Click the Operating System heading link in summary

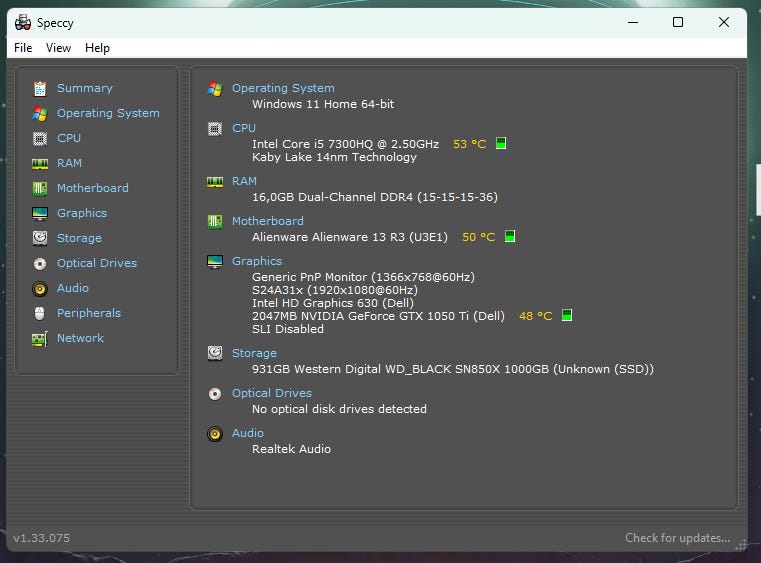(283, 88)
